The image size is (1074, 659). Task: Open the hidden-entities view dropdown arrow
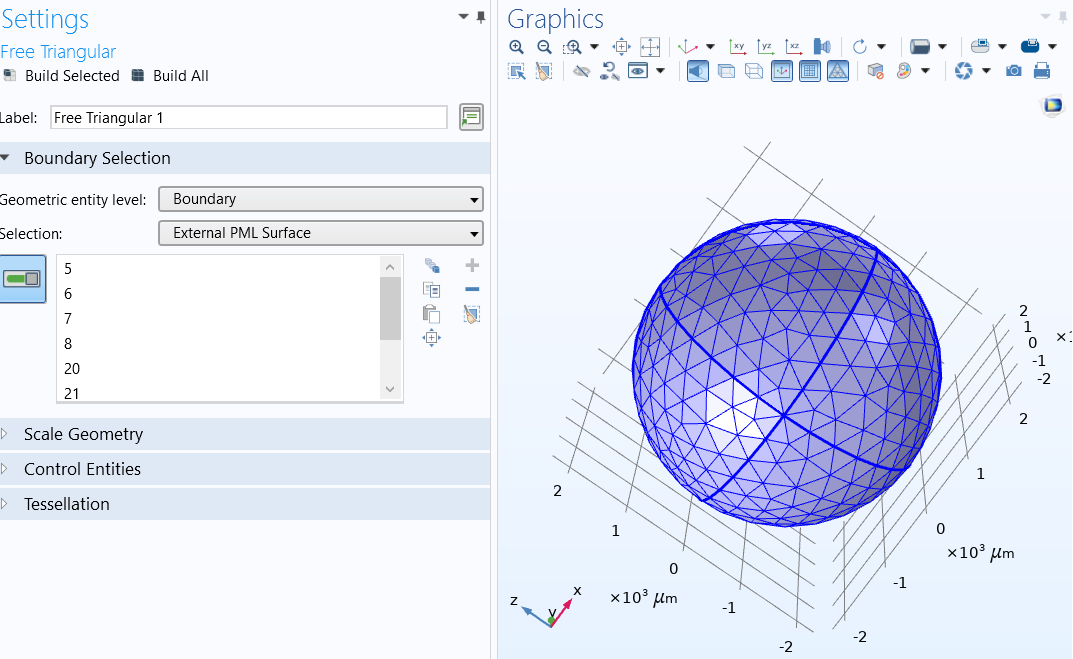[x=660, y=71]
